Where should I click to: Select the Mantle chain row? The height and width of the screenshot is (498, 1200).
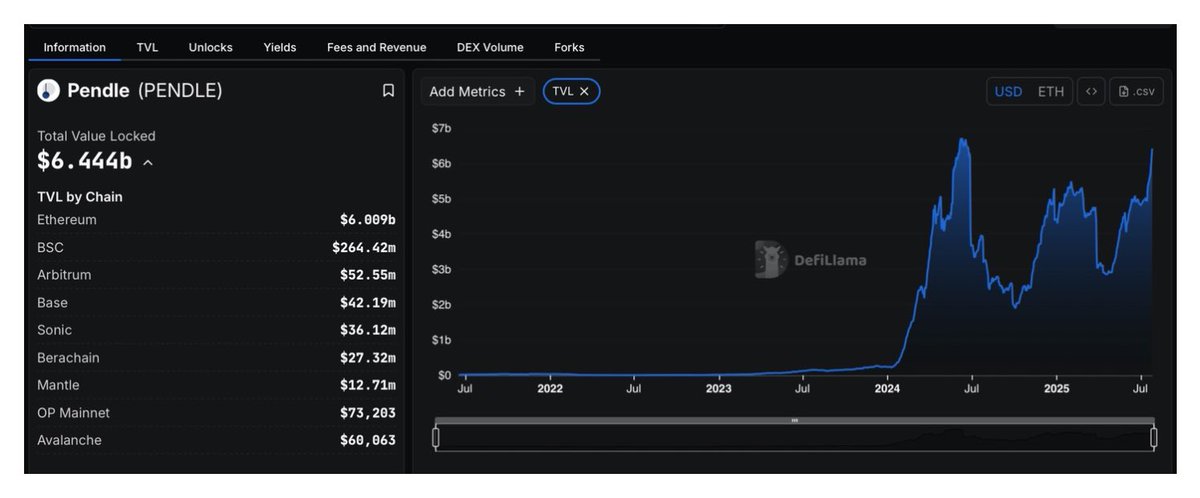pos(216,385)
